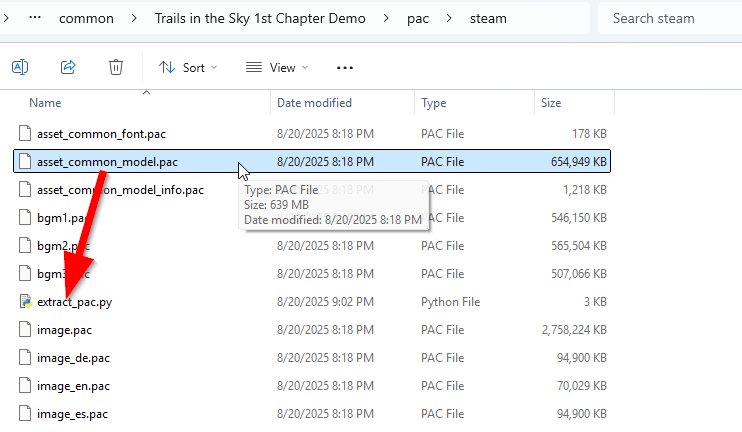This screenshot has width=742, height=432.
Task: Select image_es.pac file name
Action: (x=72, y=414)
